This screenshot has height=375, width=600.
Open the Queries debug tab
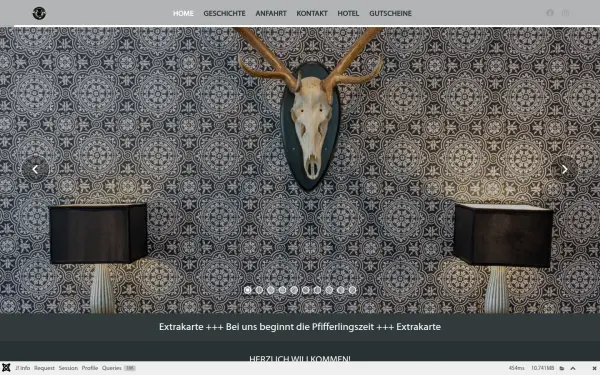[x=119, y=368]
